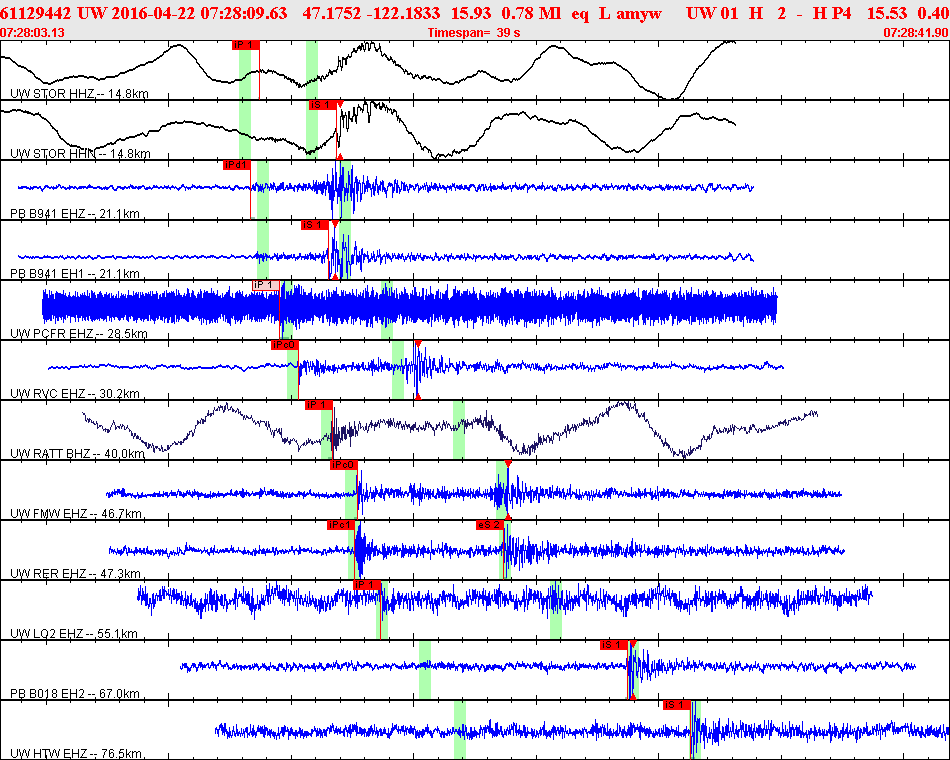Select channel label UW FMW EHZ -- 46.7km
The width and height of the screenshot is (950, 760).
pyautogui.click(x=76, y=514)
